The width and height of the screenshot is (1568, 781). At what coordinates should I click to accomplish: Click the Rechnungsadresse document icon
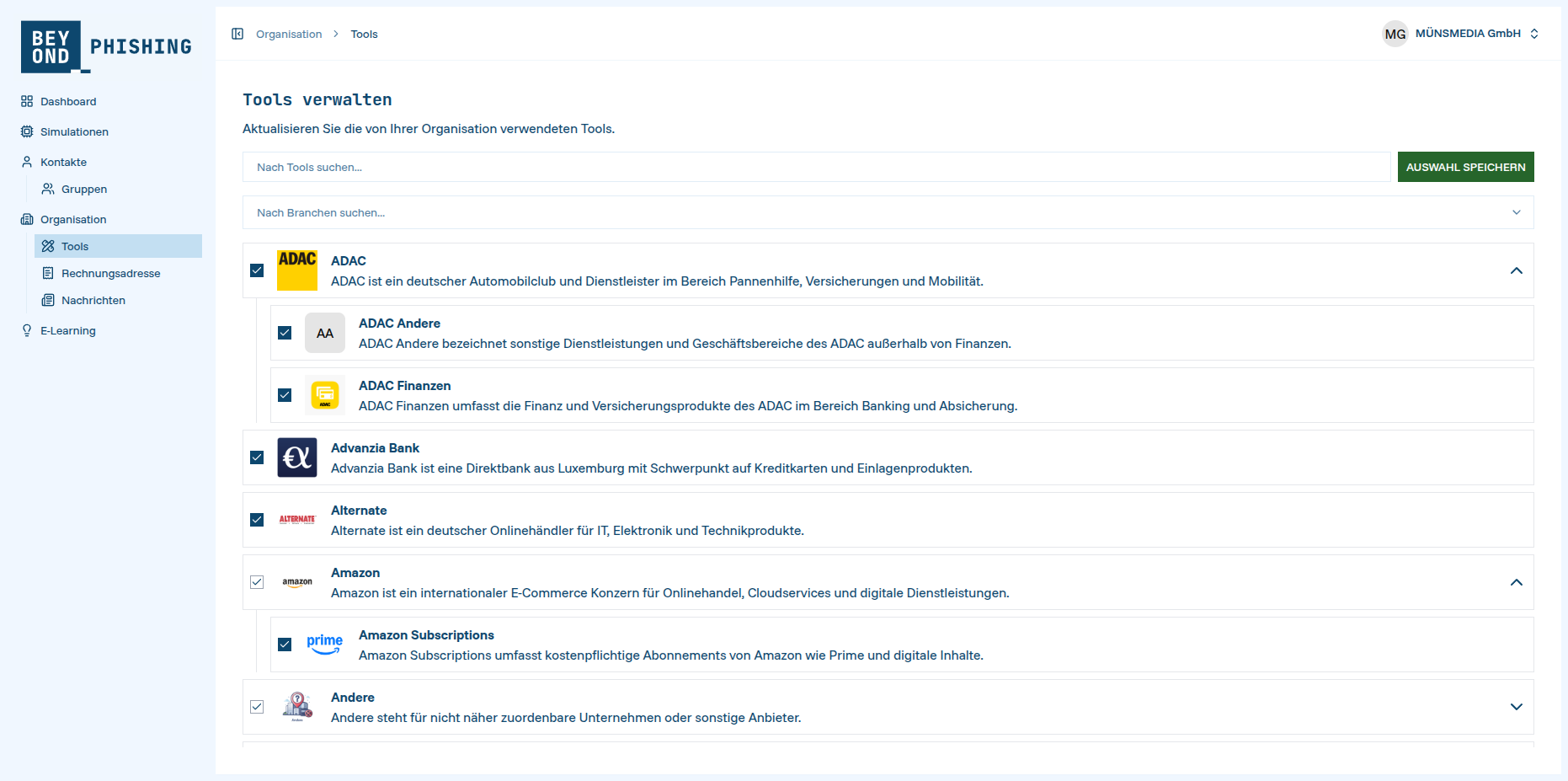point(48,273)
